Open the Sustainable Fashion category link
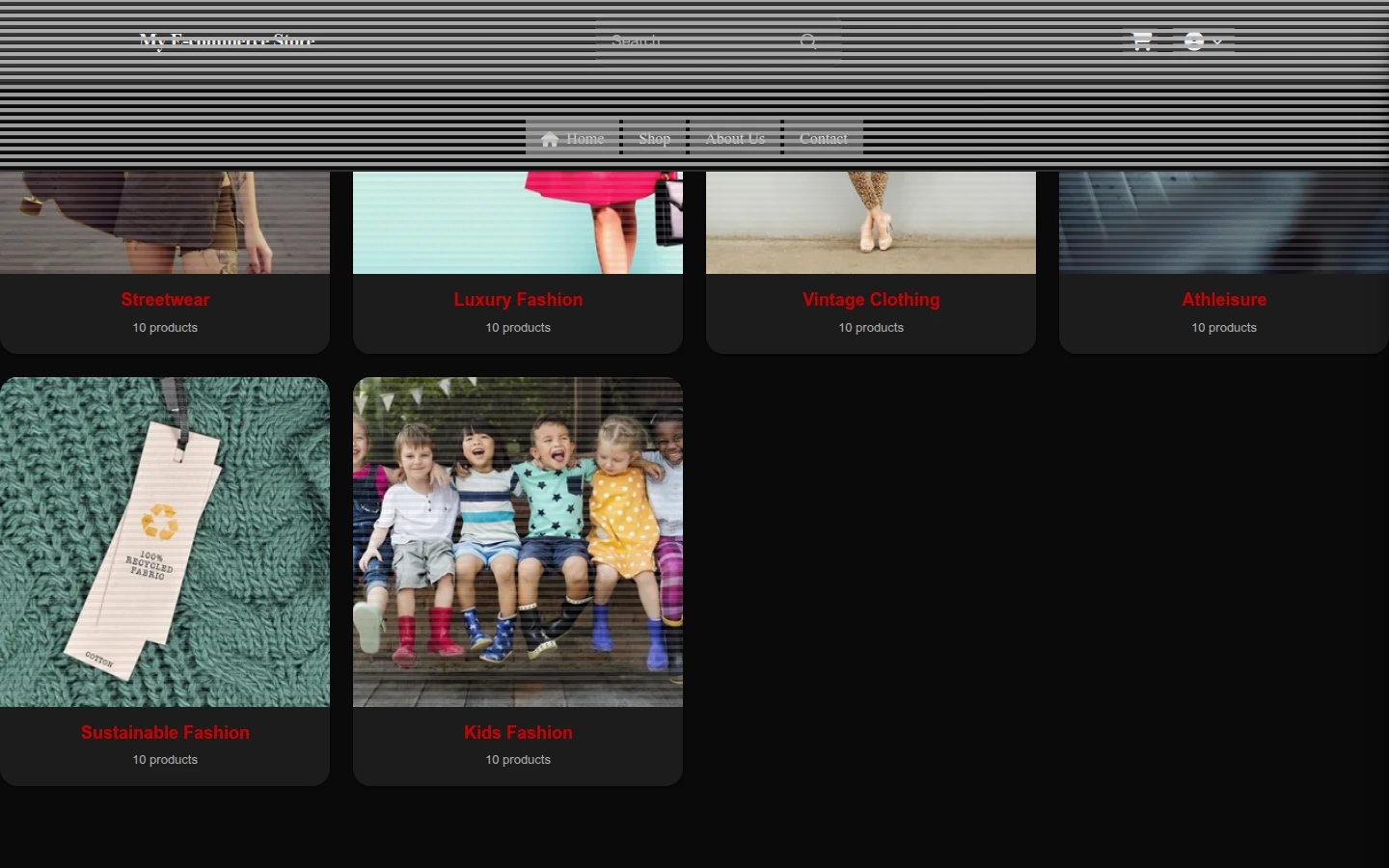 point(165,732)
